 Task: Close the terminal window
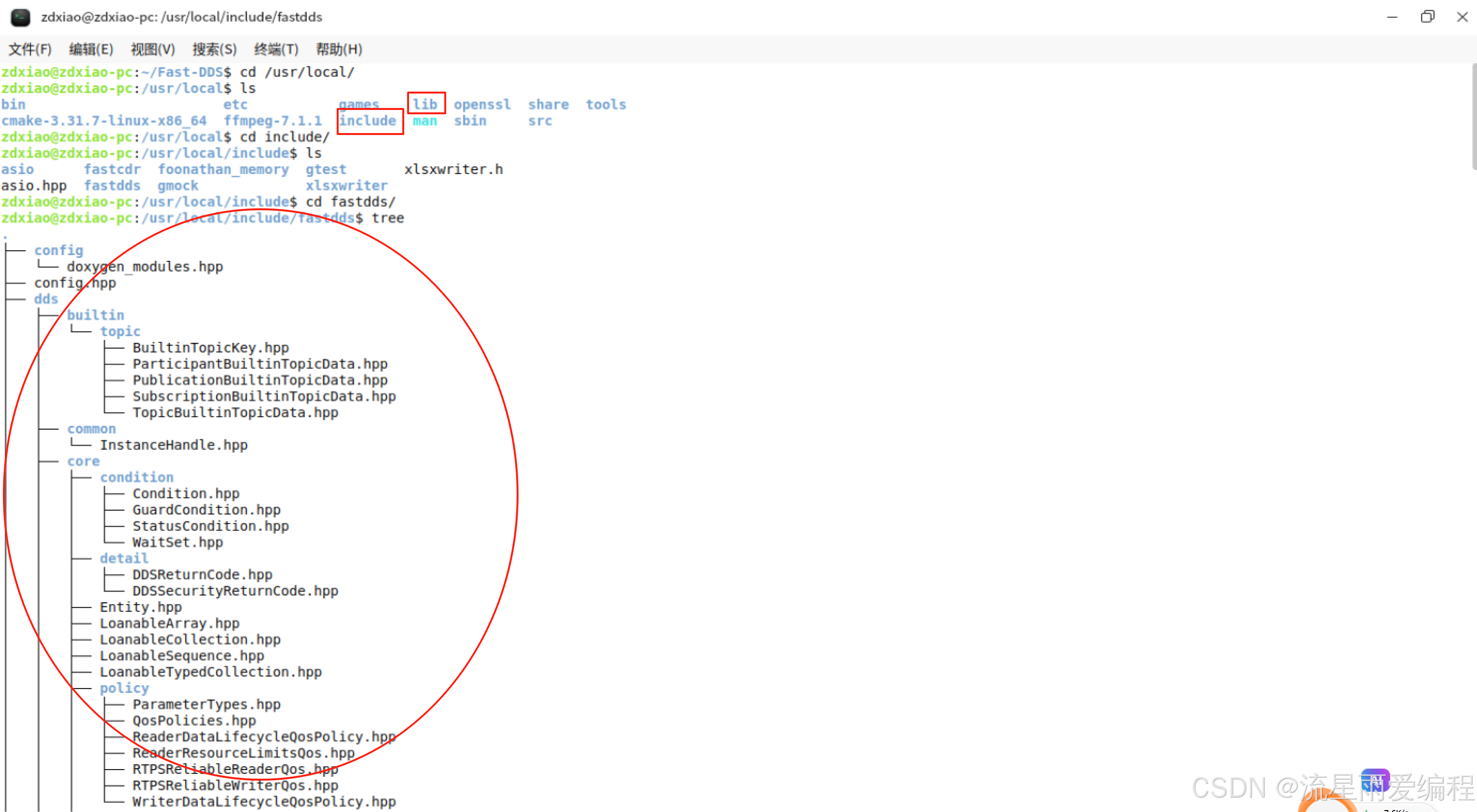[1462, 17]
